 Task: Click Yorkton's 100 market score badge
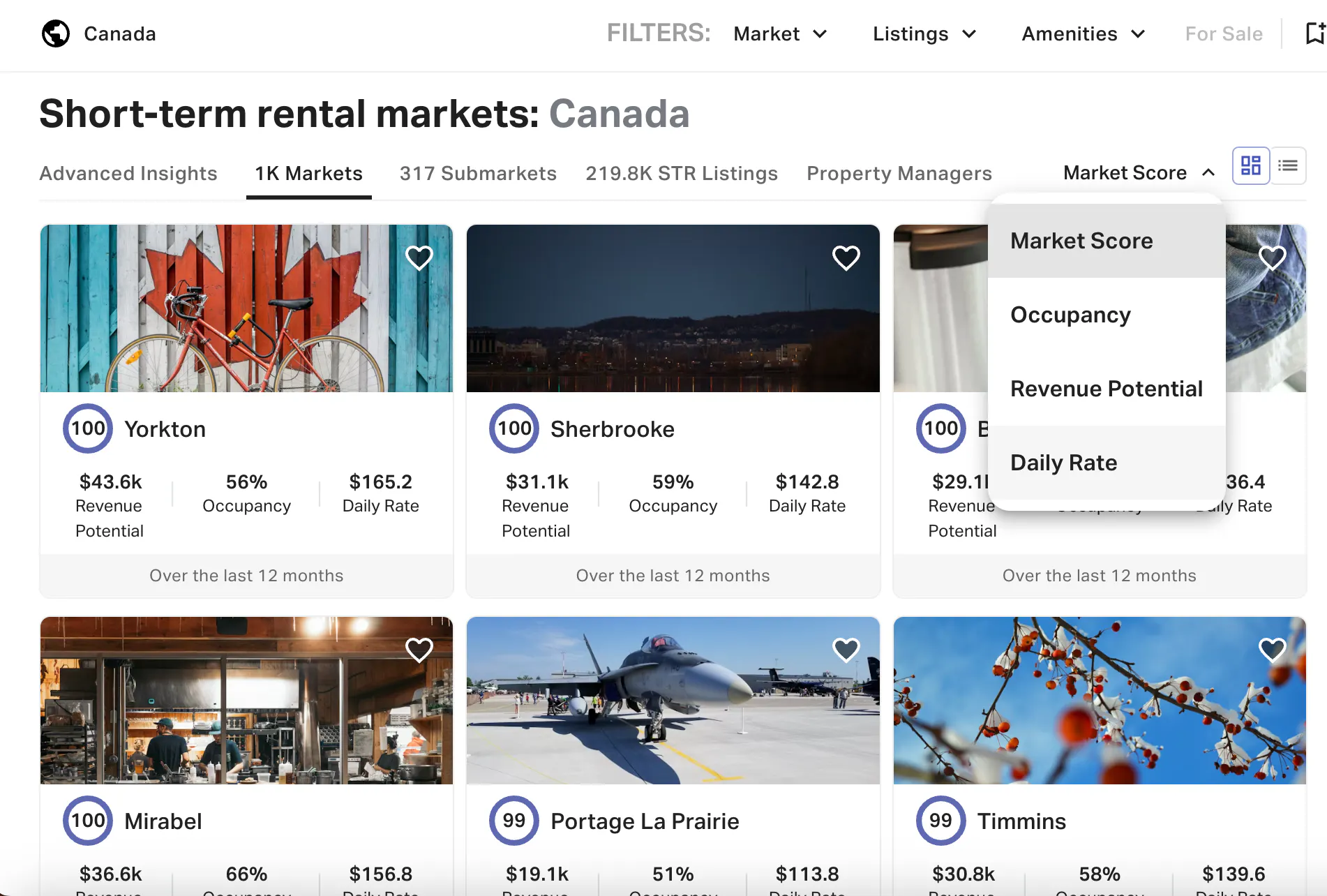coord(88,428)
